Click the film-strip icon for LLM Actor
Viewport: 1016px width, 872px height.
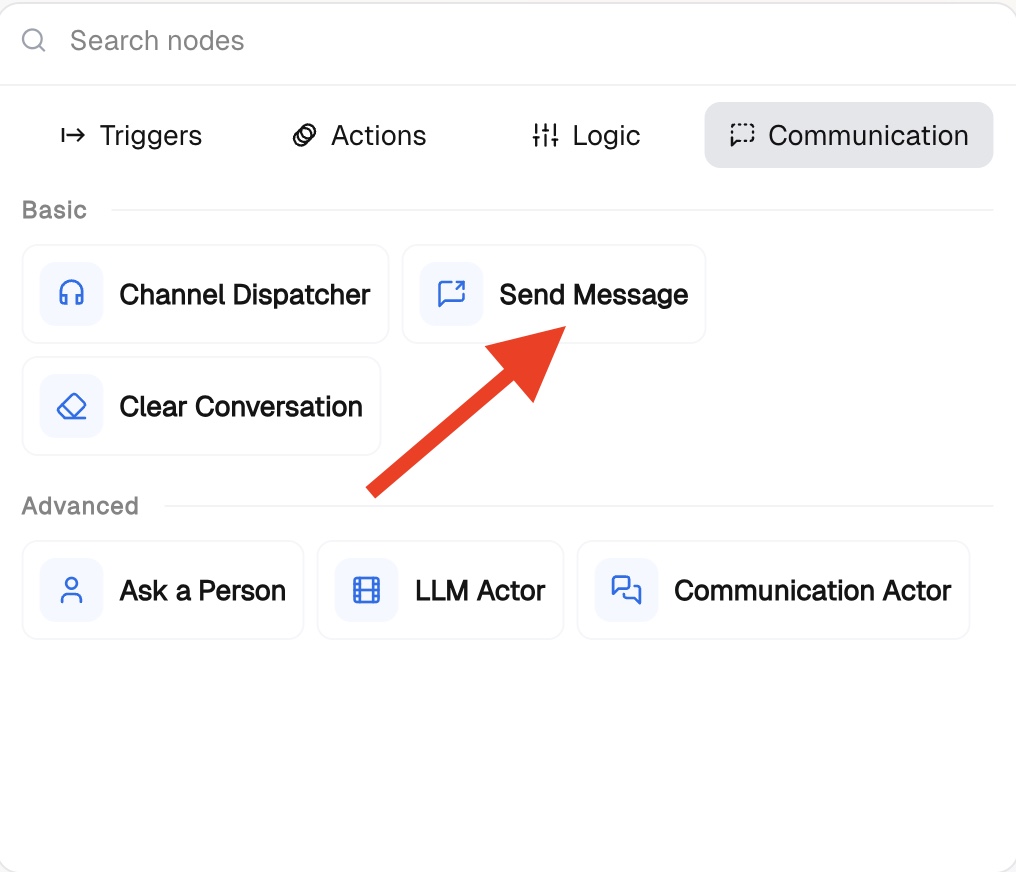367,590
